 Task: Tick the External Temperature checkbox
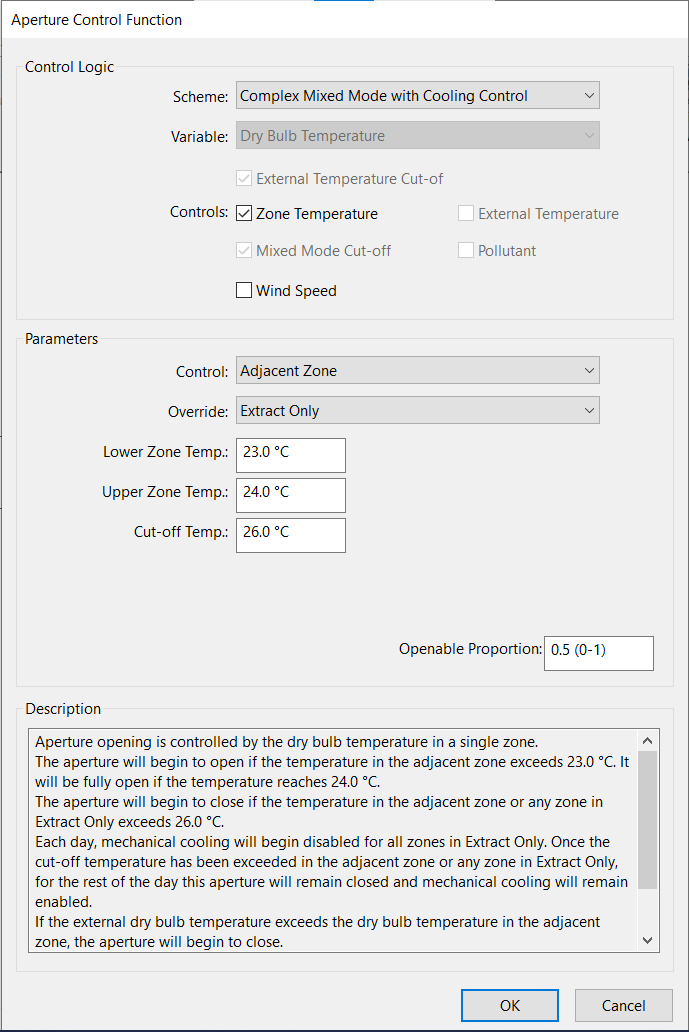pos(466,213)
